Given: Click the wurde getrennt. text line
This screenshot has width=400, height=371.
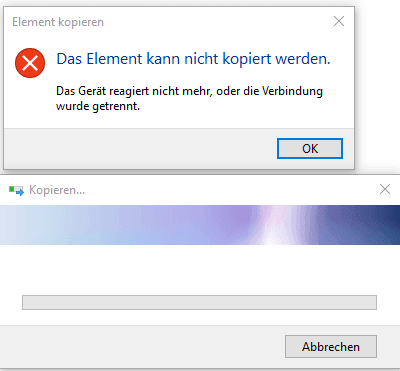Looking at the screenshot, I should [98, 107].
